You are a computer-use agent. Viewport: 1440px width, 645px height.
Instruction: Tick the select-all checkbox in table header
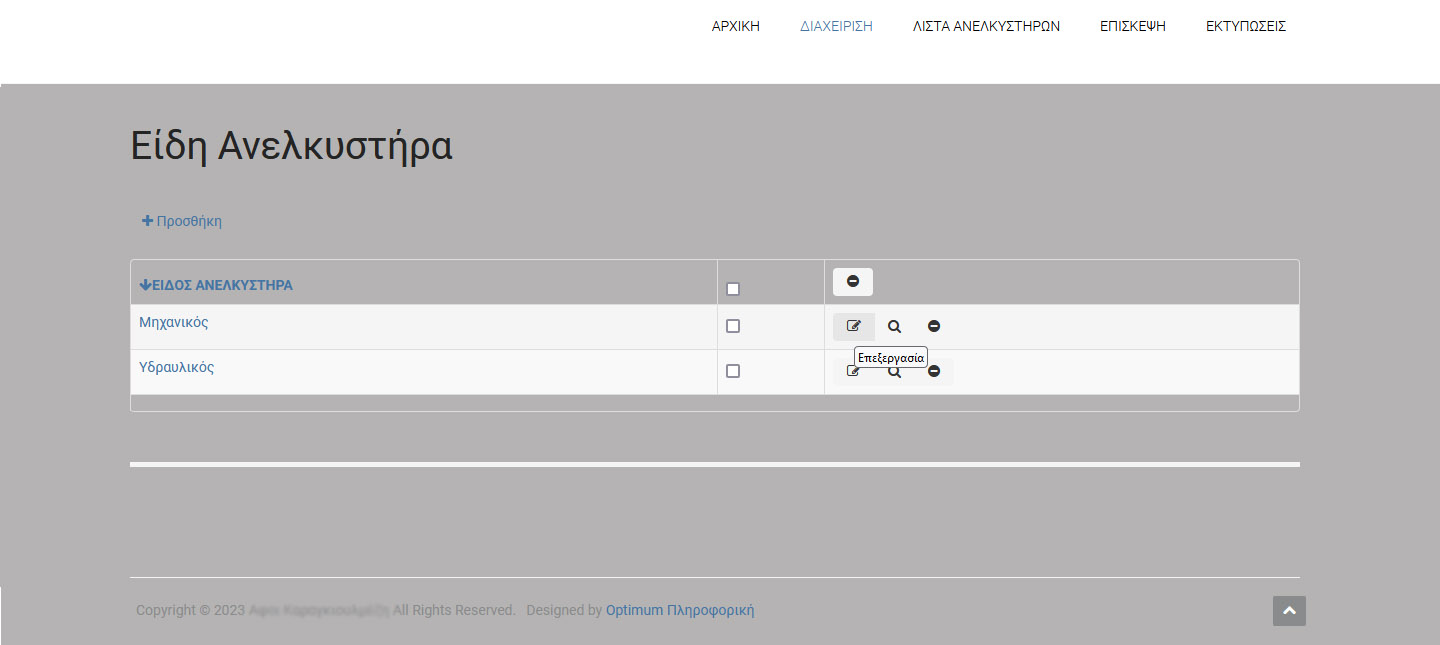coord(733,289)
